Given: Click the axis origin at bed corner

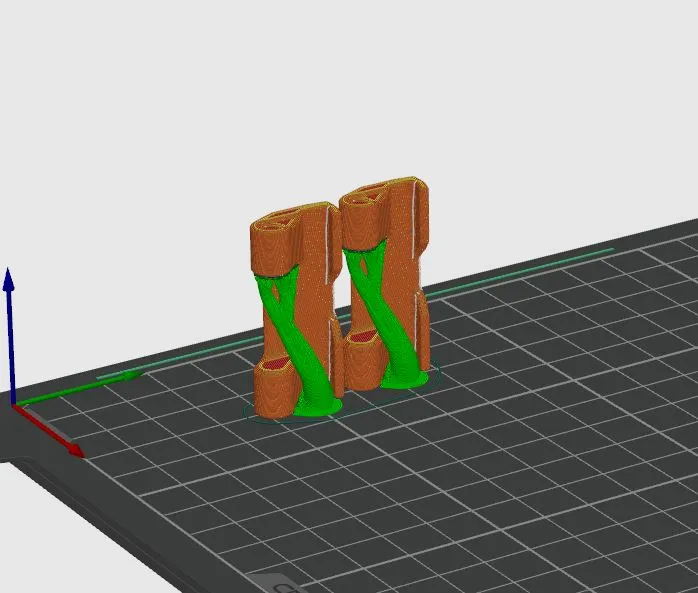Looking at the screenshot, I should [x=14, y=405].
